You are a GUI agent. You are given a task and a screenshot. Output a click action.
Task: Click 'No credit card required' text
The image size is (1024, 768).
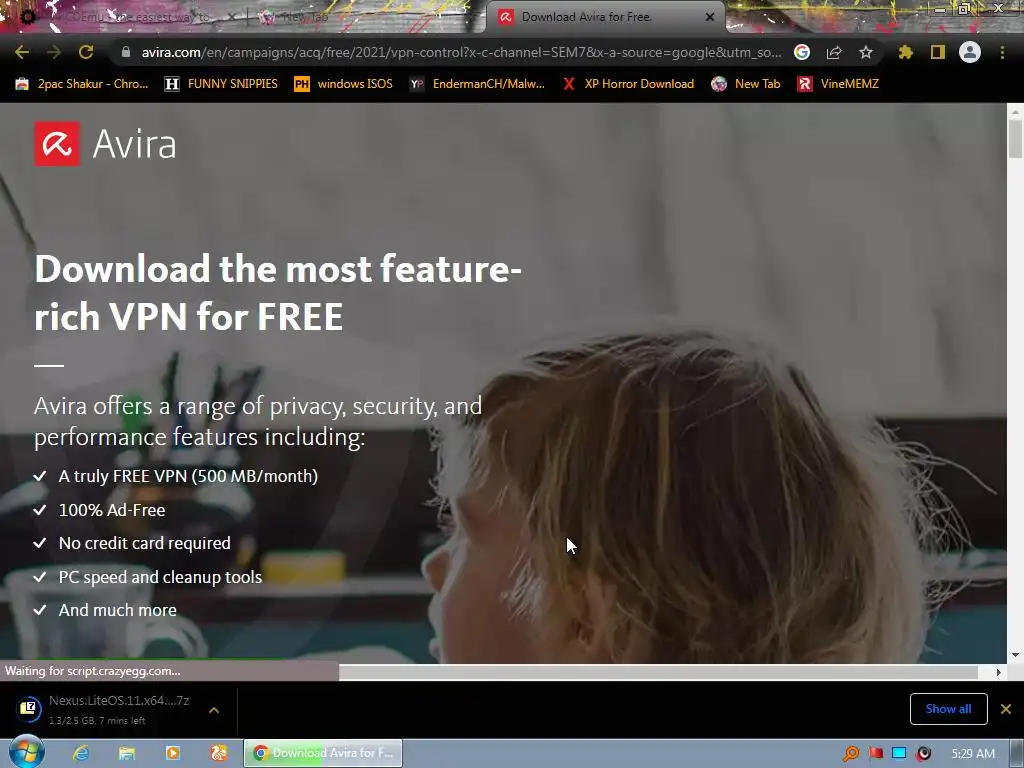144,543
